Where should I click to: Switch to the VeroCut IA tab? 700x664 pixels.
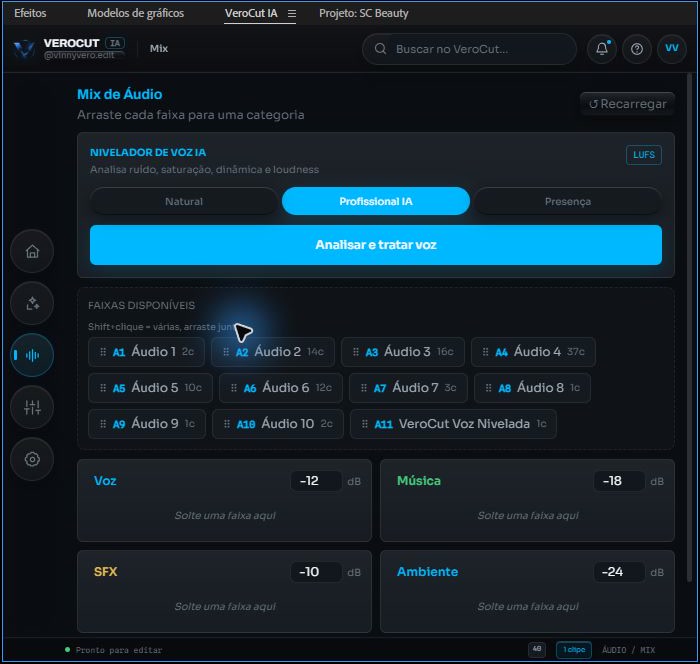pos(251,13)
